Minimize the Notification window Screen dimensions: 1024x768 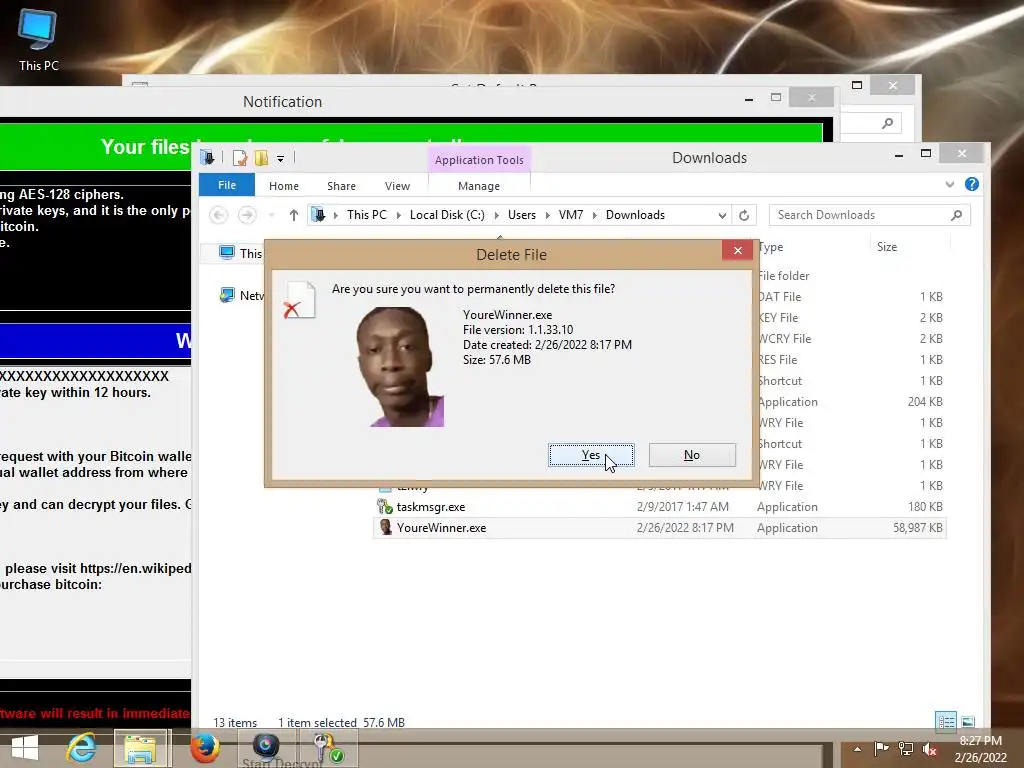point(748,99)
